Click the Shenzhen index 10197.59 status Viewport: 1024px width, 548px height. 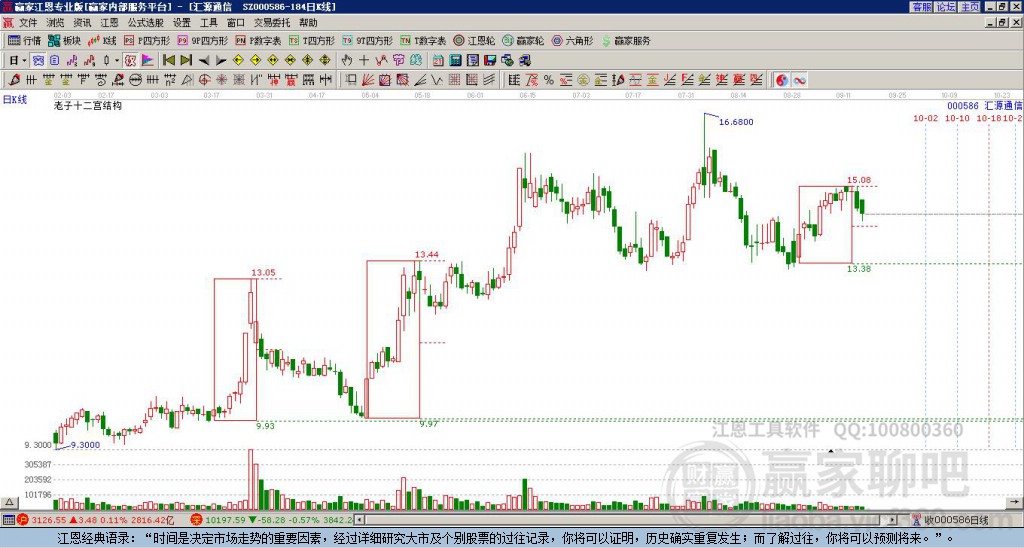[x=272, y=520]
